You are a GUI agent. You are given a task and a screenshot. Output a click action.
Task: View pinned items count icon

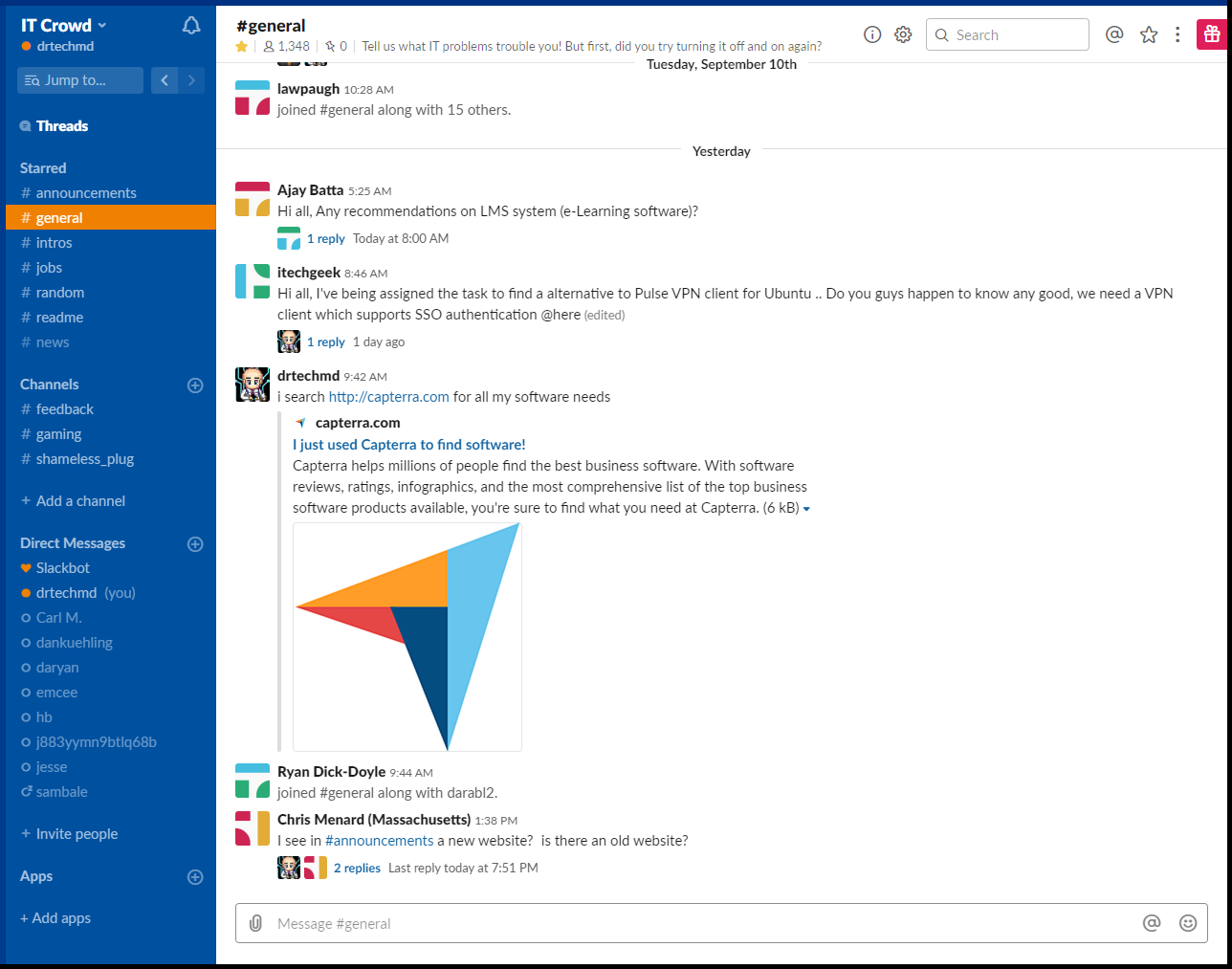(336, 46)
